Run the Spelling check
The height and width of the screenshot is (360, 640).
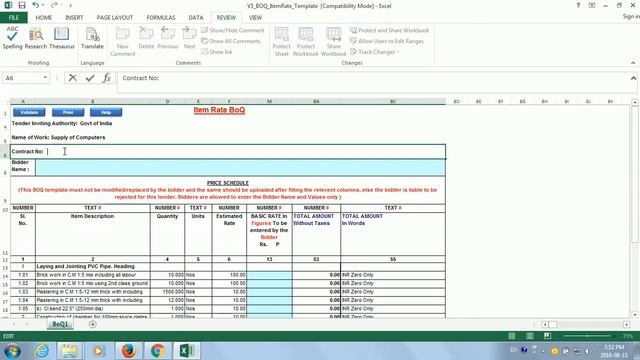pyautogui.click(x=12, y=38)
